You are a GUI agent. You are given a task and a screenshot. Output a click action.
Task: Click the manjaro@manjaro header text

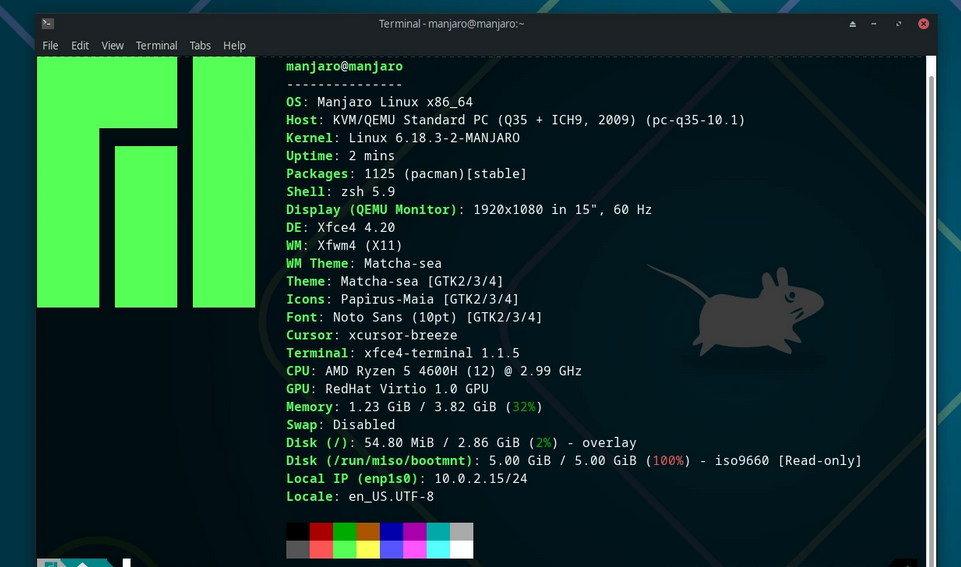click(x=344, y=66)
